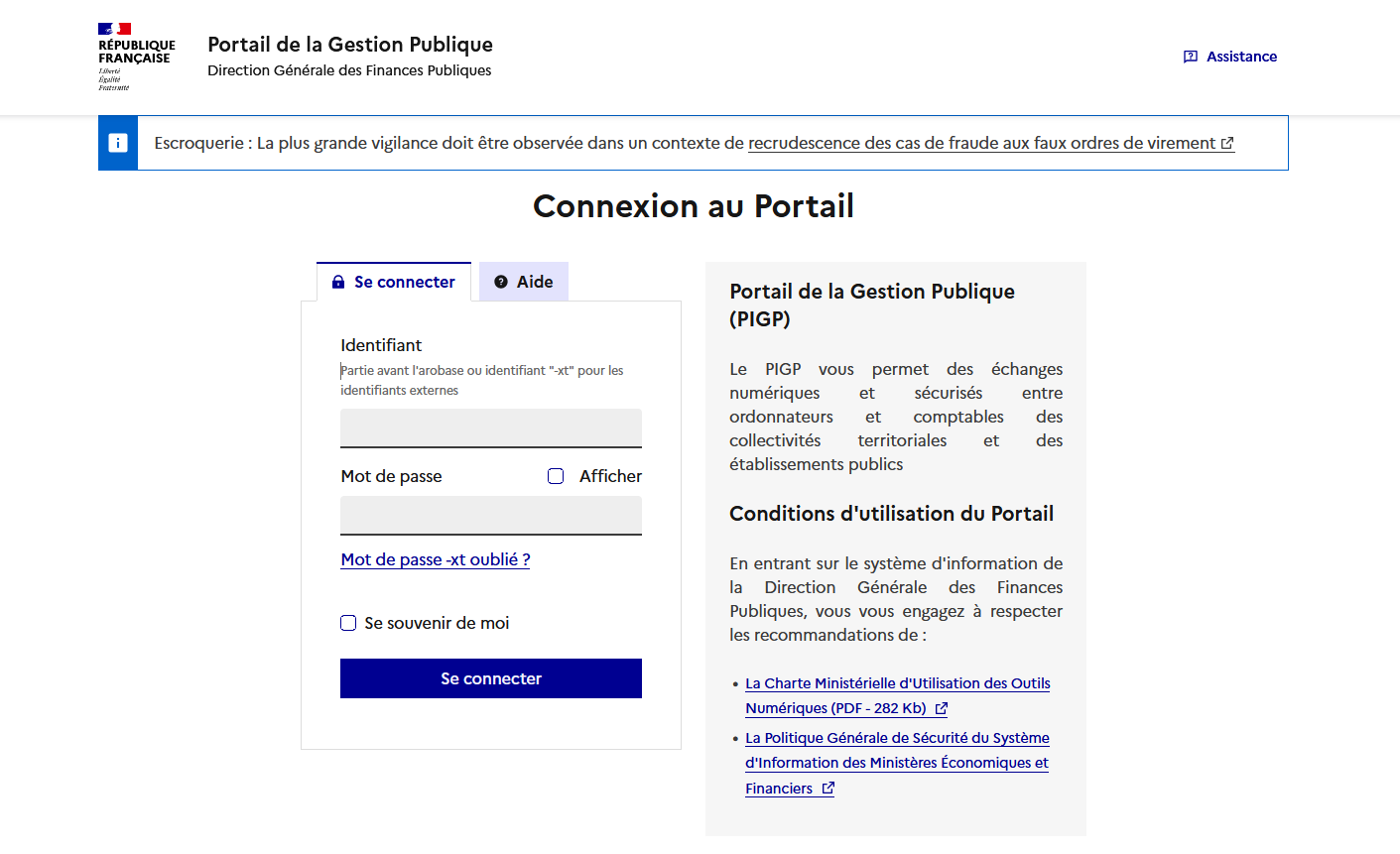This screenshot has width=1400, height=854.
Task: Open the Assistance link in header
Action: point(1240,57)
